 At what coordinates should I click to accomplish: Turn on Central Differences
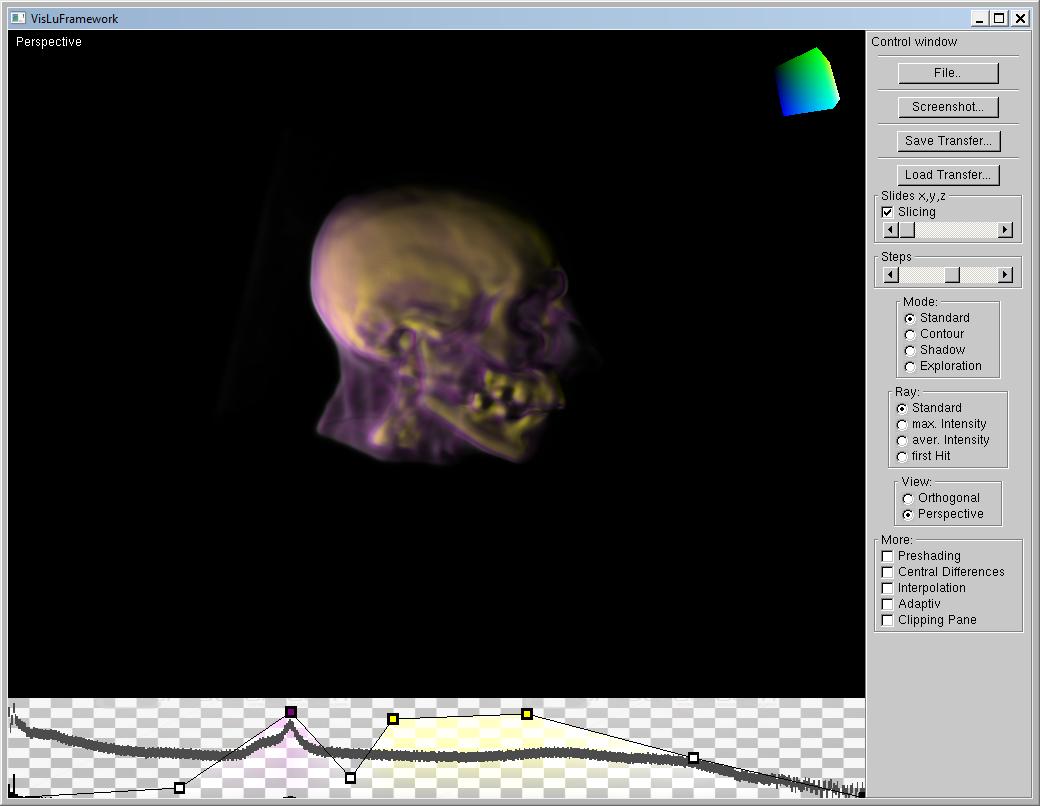887,572
